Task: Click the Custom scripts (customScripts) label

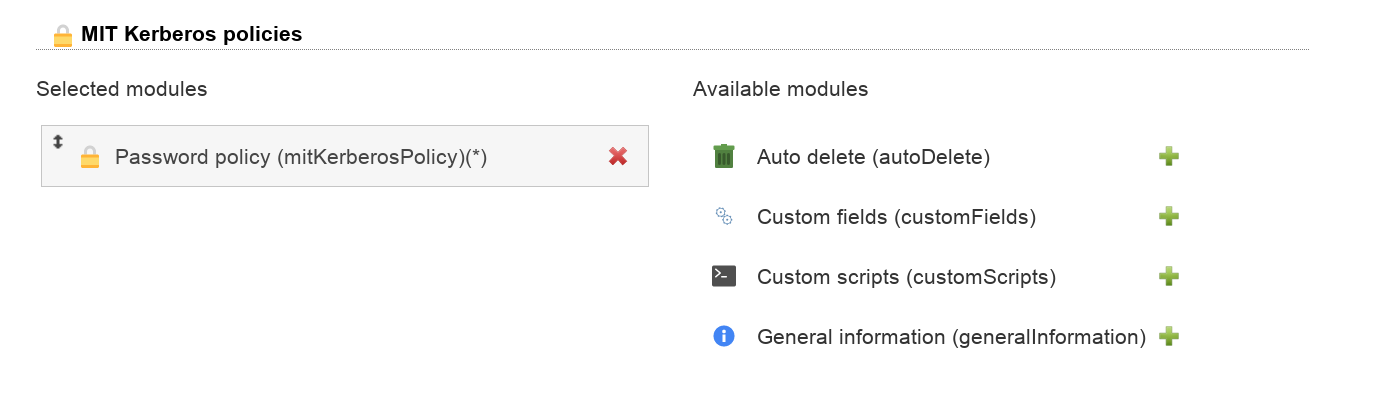Action: point(907,277)
